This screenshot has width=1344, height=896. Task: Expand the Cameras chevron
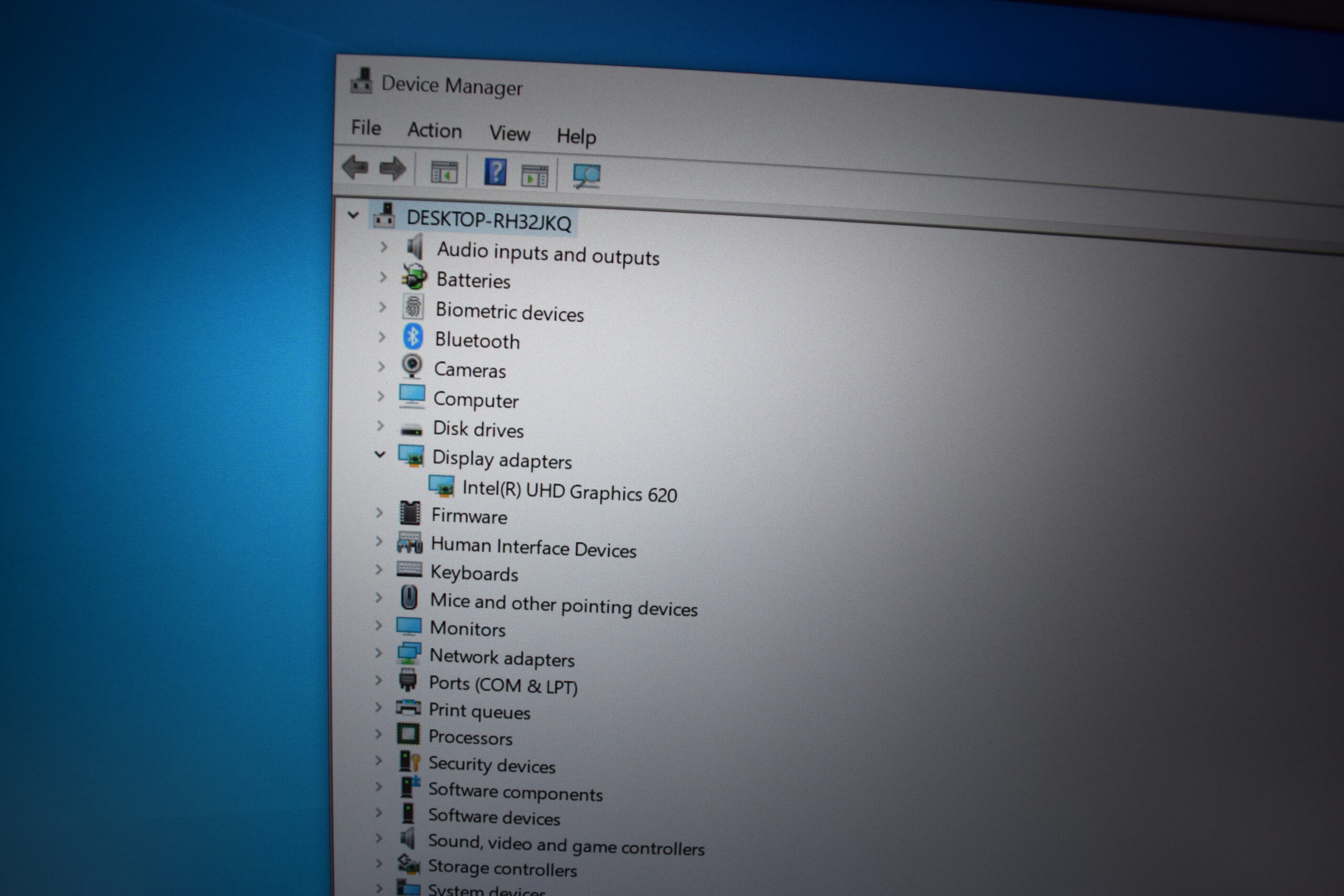click(x=381, y=367)
